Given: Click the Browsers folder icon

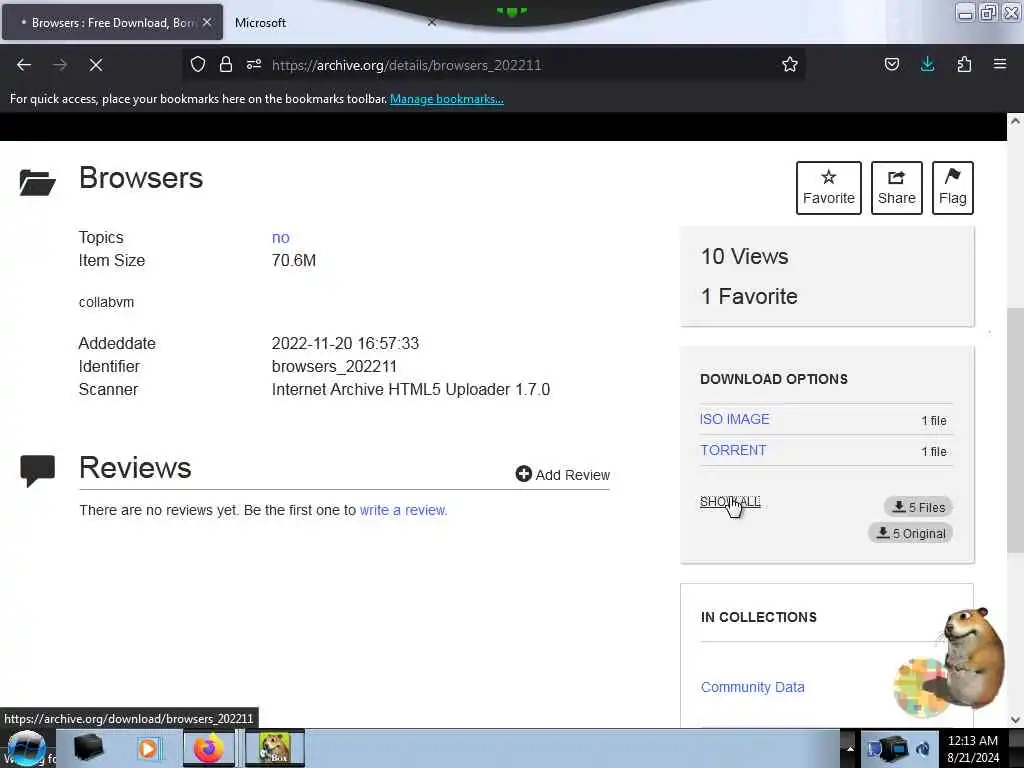Looking at the screenshot, I should click(37, 182).
